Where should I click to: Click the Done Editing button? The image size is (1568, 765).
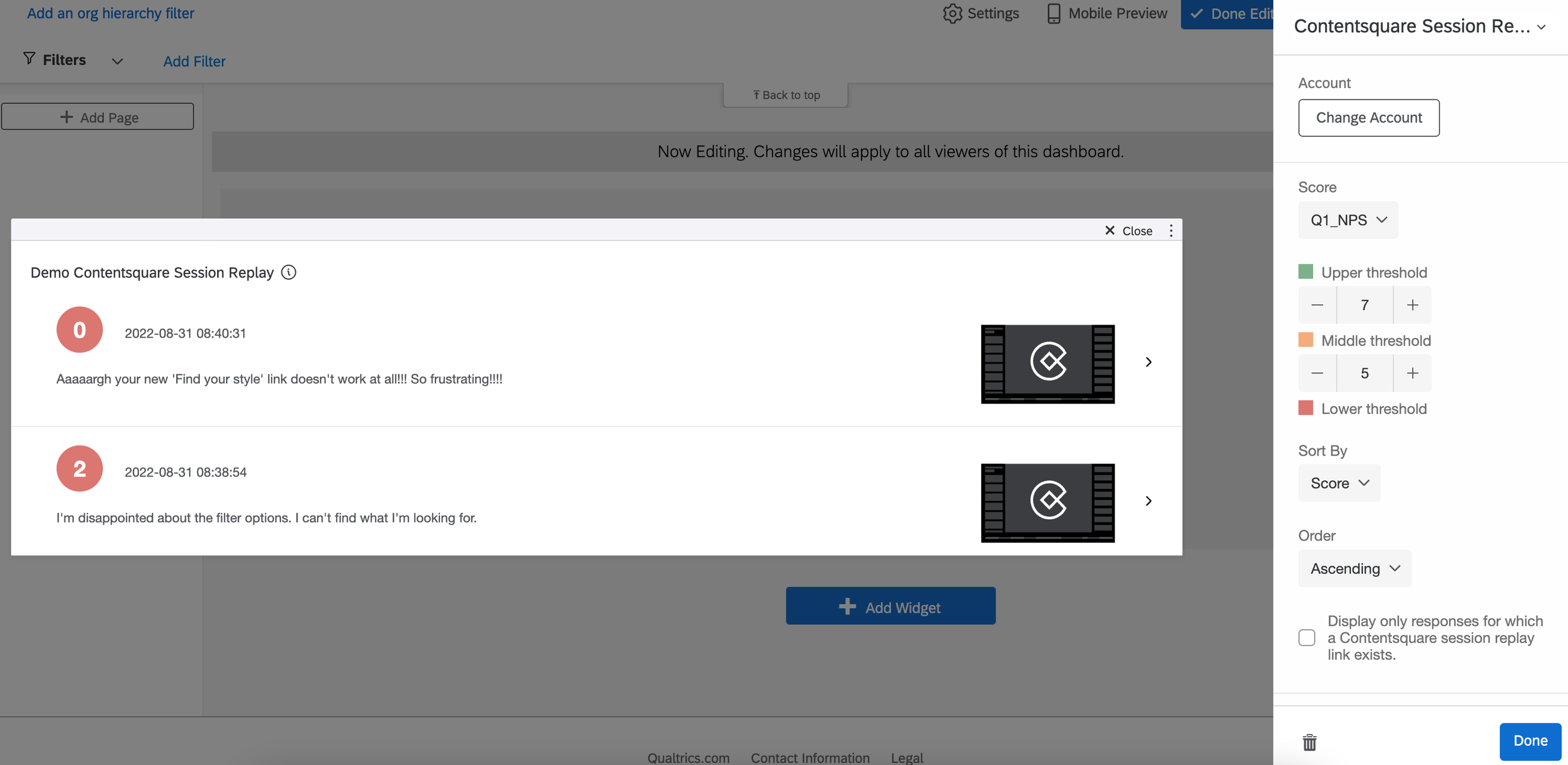(1227, 13)
